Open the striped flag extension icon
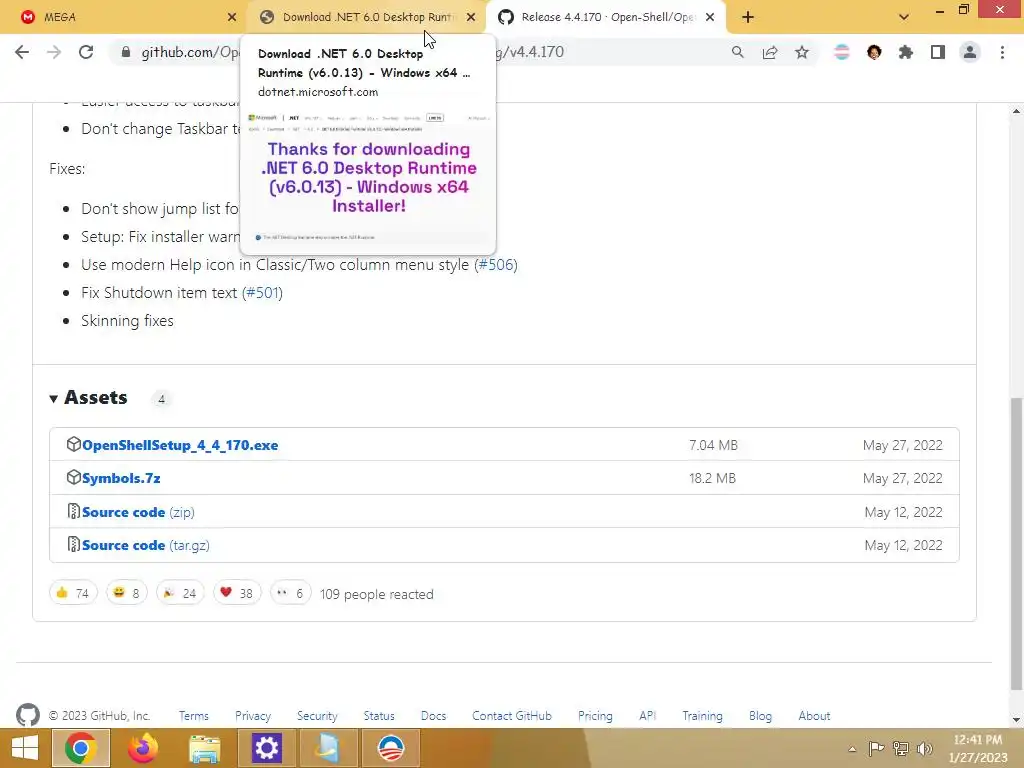Viewport: 1024px width, 768px height. point(842,52)
